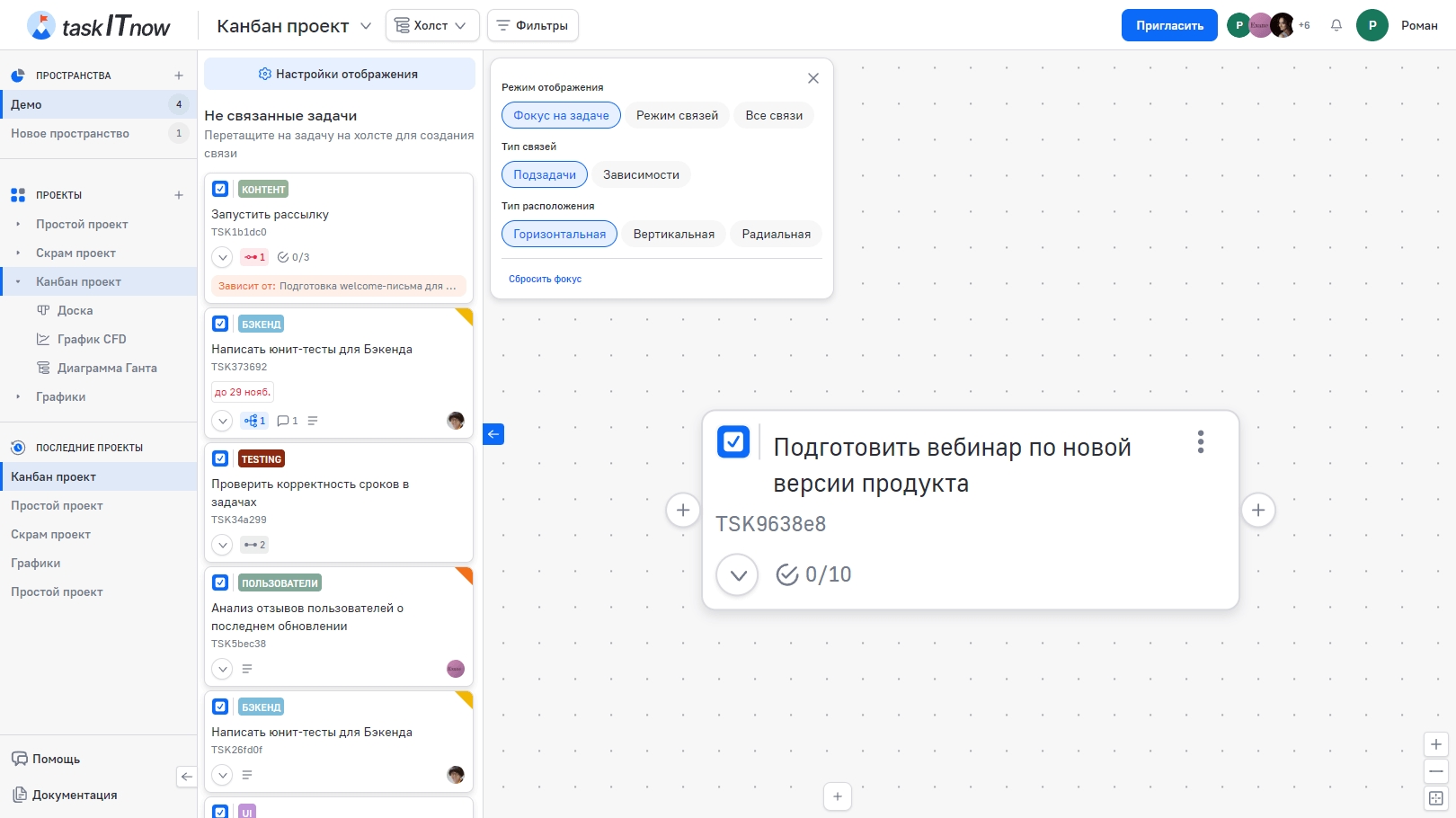The height and width of the screenshot is (818, 1456).
Task: Add a new space with plus icon
Action: (x=179, y=76)
